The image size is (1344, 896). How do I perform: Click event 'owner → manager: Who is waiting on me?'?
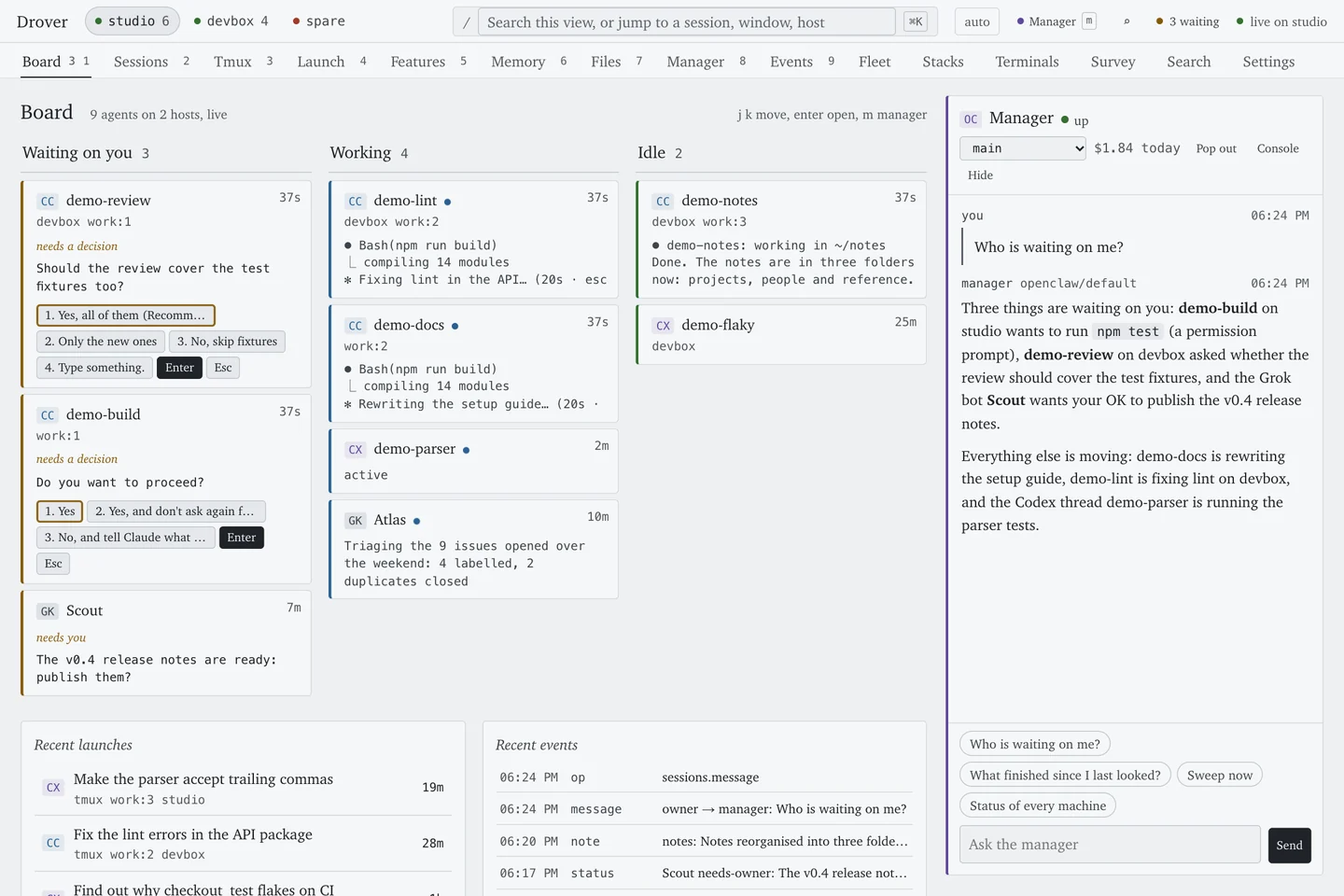click(784, 809)
